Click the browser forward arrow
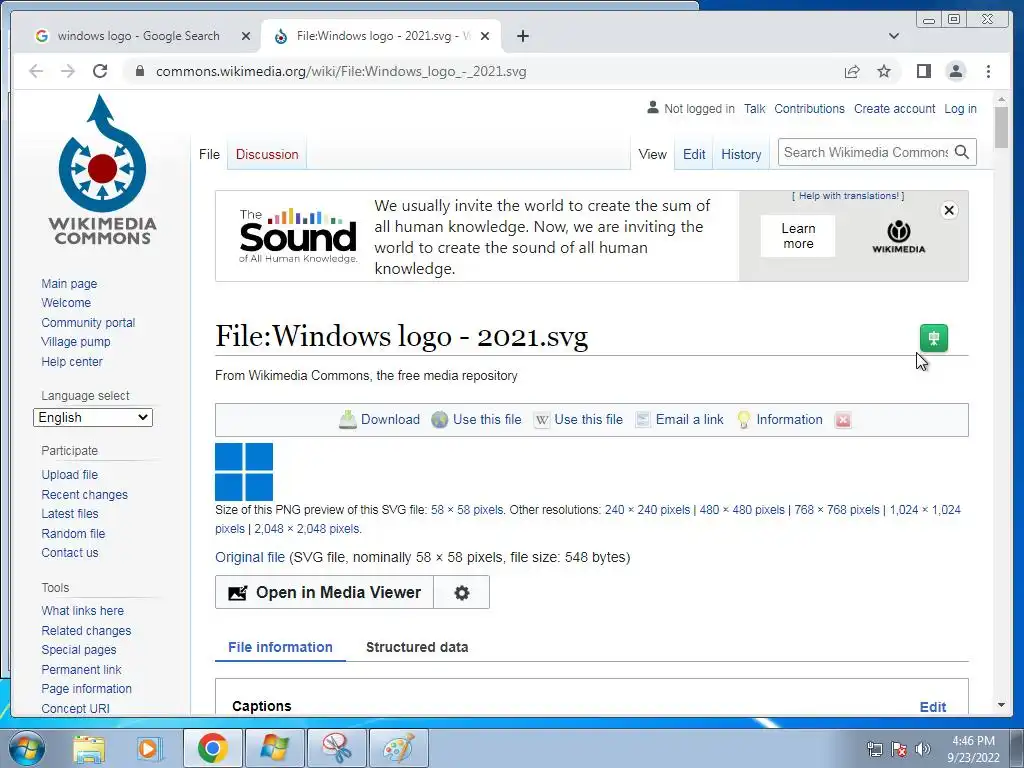This screenshot has width=1024, height=768. click(68, 71)
